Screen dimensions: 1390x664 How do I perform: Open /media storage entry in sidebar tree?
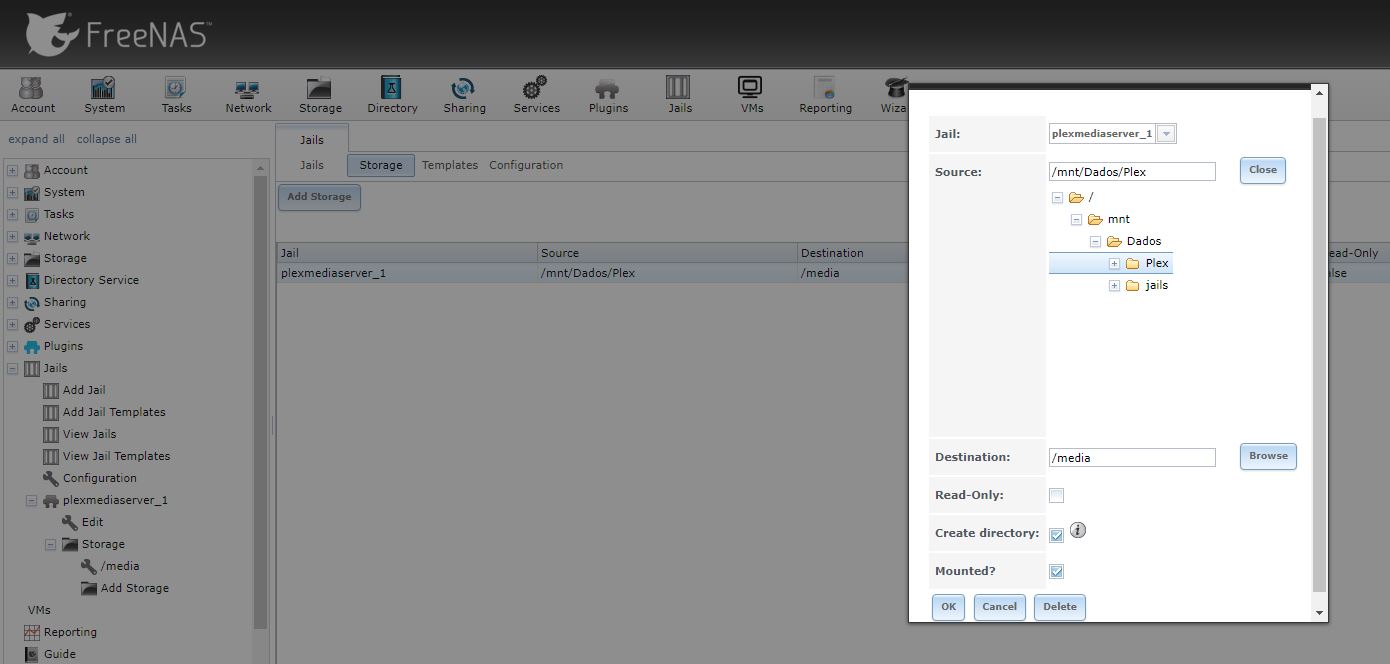click(120, 566)
